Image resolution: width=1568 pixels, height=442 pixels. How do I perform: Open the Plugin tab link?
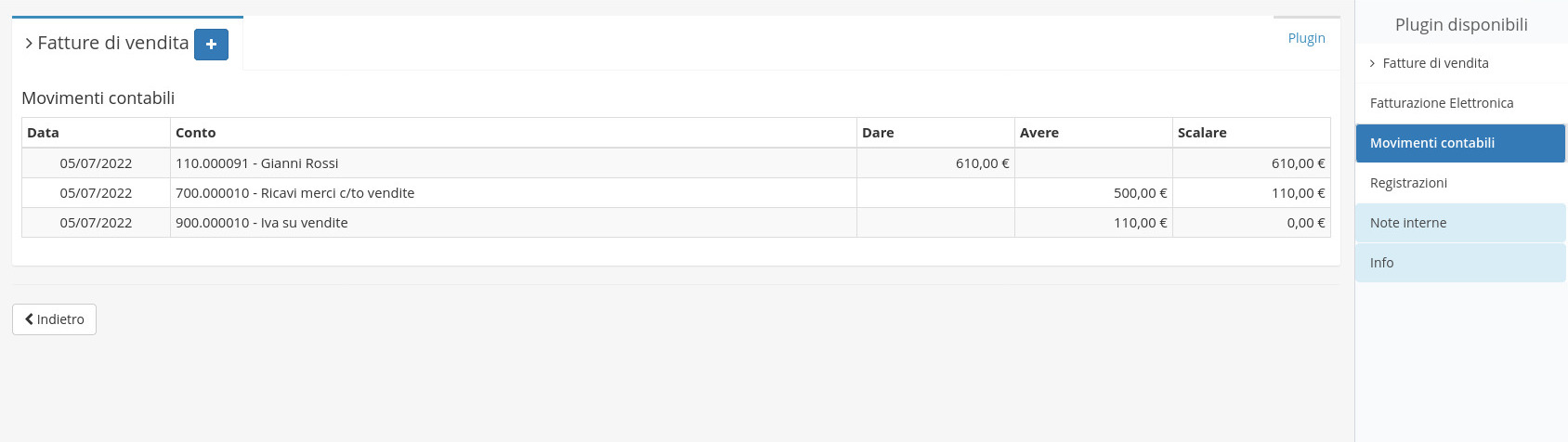pos(1306,38)
